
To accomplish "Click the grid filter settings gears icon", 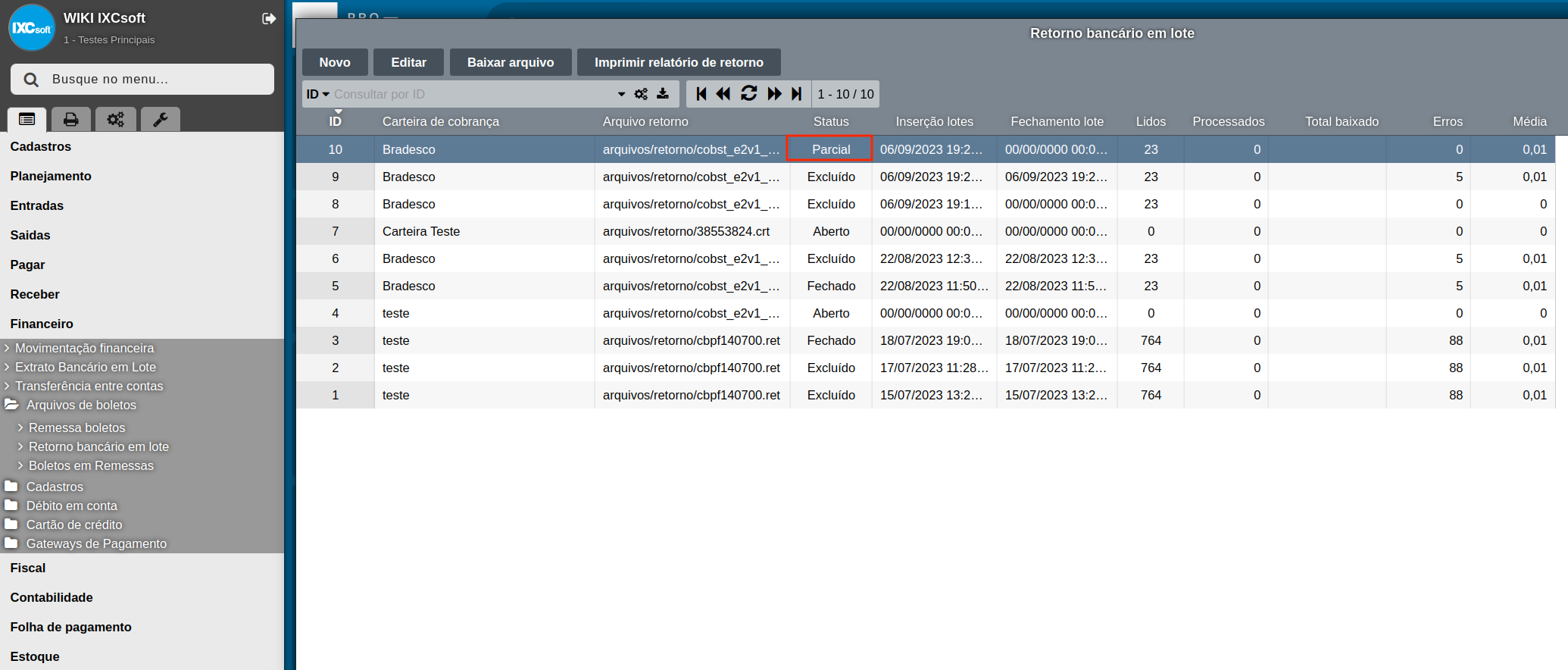I will 641,94.
